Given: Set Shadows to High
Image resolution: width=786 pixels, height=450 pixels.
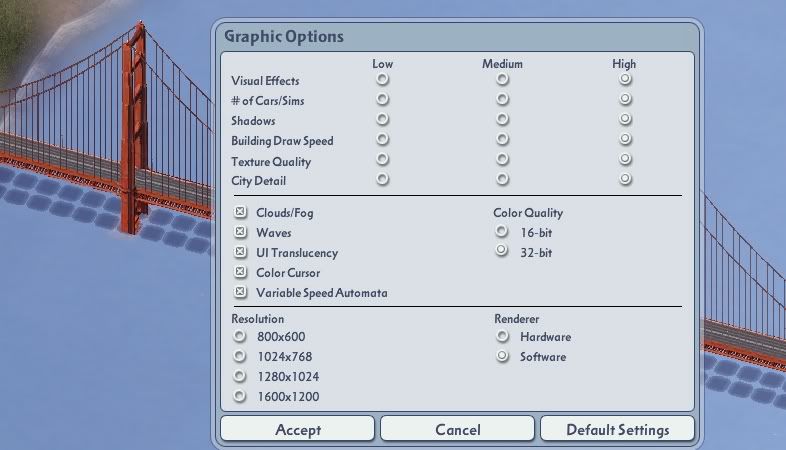Looking at the screenshot, I should (625, 119).
